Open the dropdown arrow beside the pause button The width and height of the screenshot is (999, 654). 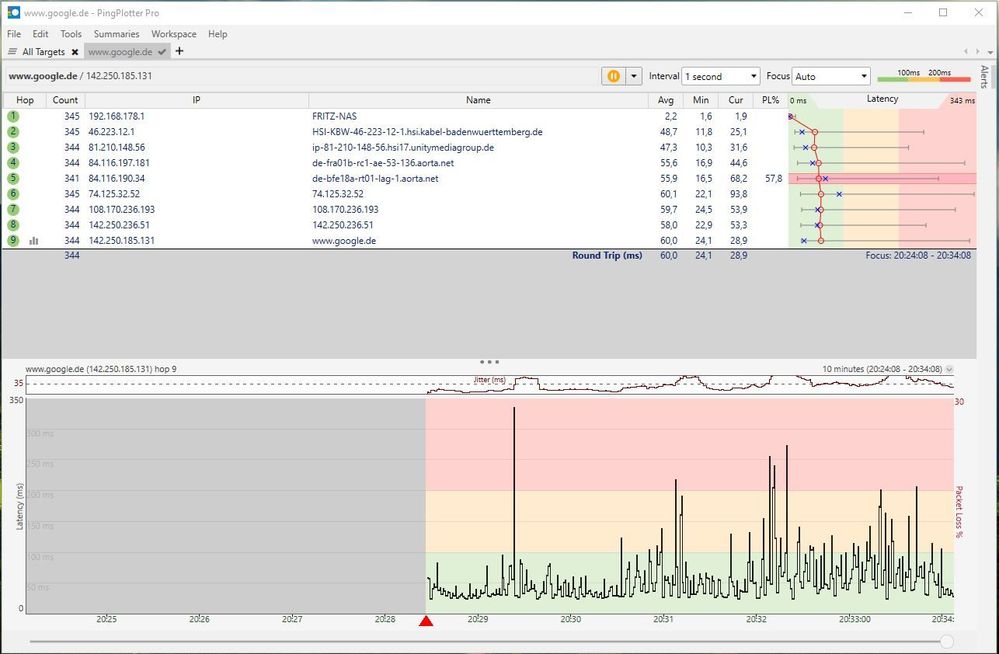tap(634, 76)
